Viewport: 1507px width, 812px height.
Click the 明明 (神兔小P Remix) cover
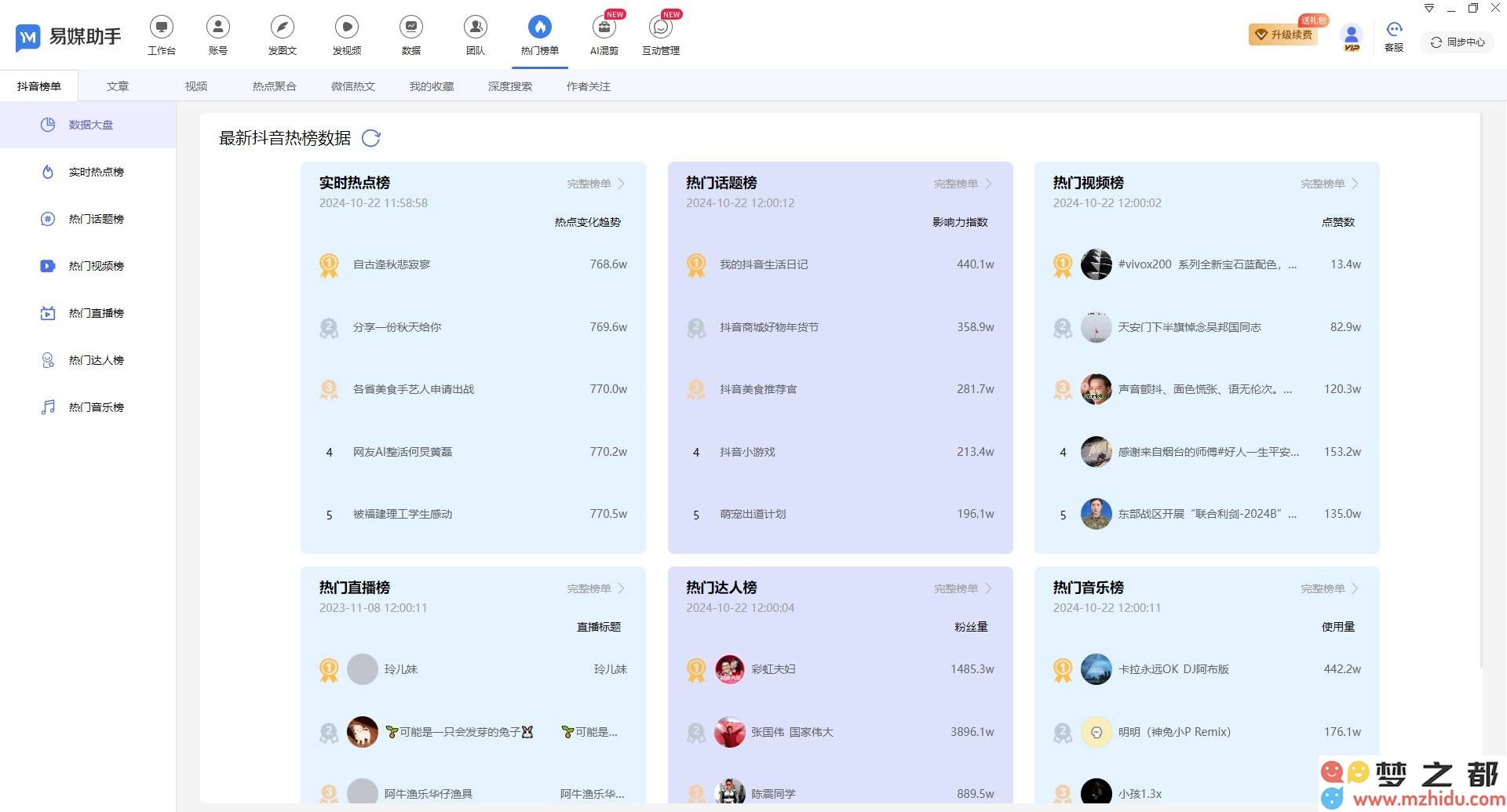tap(1096, 732)
